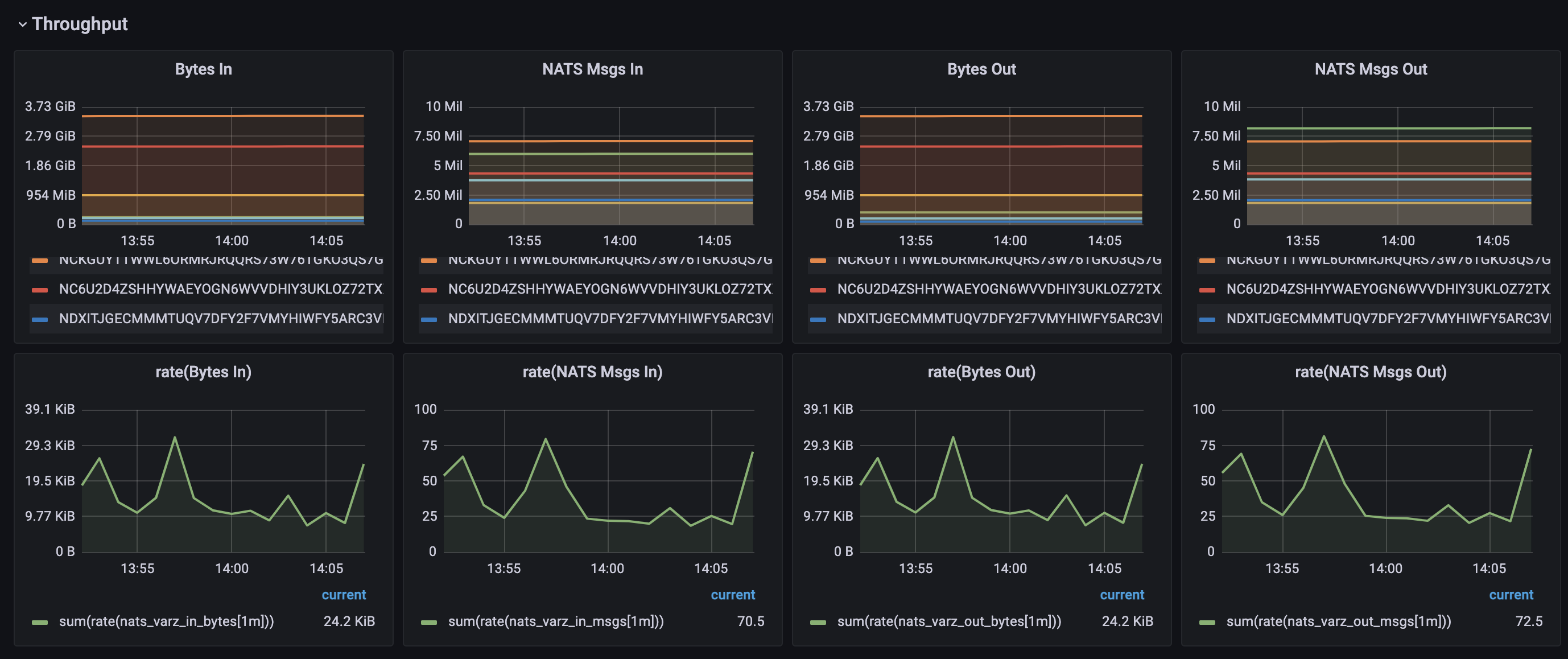Screen dimensions: 1568x659
Task: Click the rate(NATS Msgs In) panel title
Action: pyautogui.click(x=592, y=372)
